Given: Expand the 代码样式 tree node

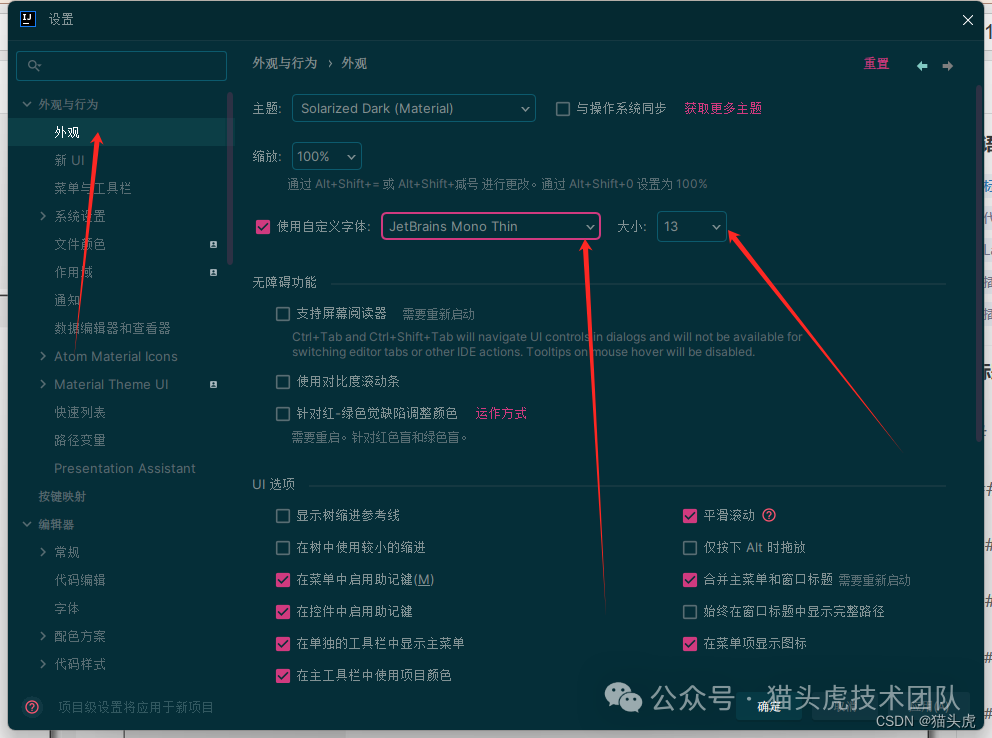Looking at the screenshot, I should tap(42, 664).
